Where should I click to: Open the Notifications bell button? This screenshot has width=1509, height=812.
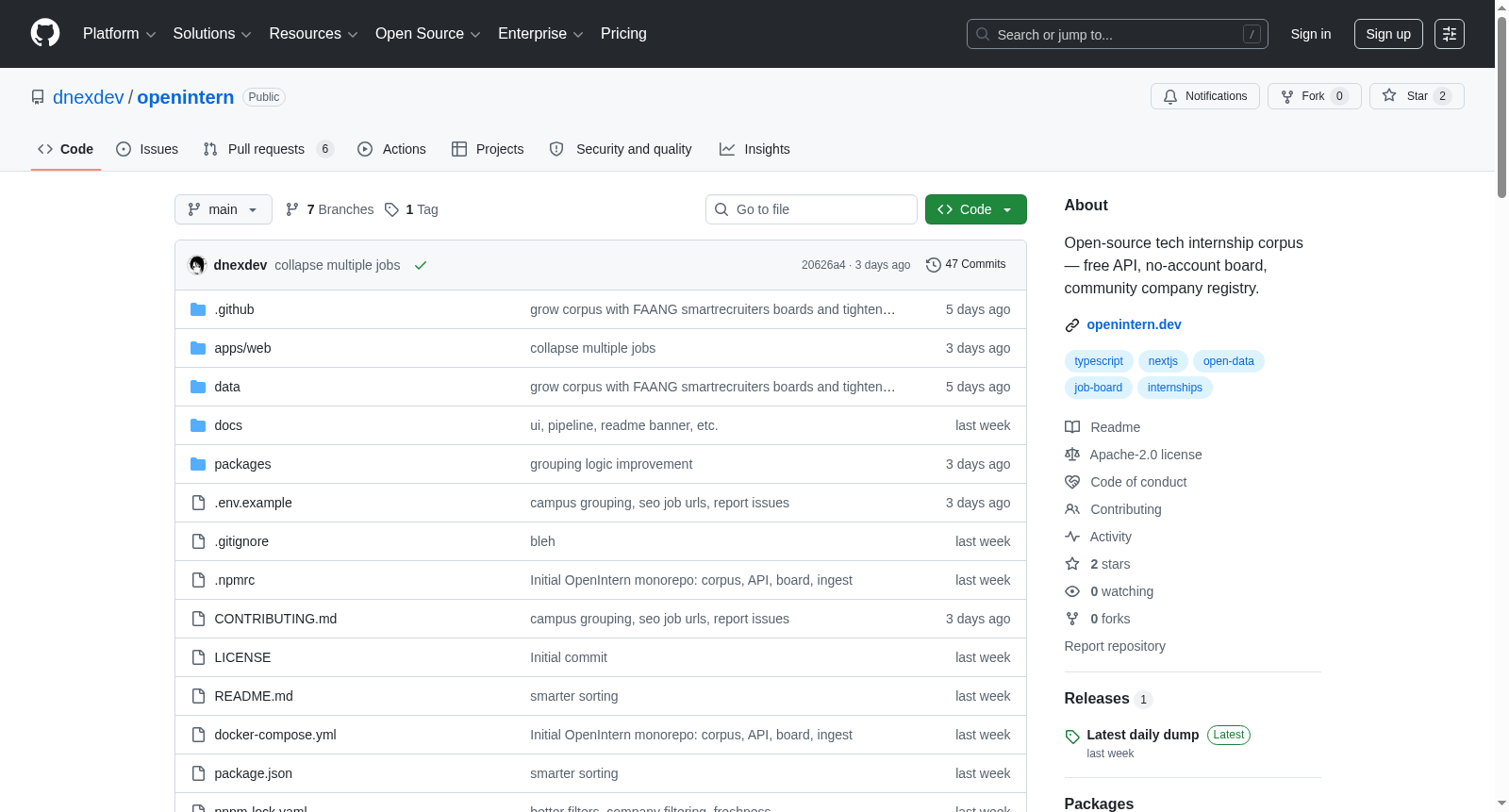[x=1205, y=96]
